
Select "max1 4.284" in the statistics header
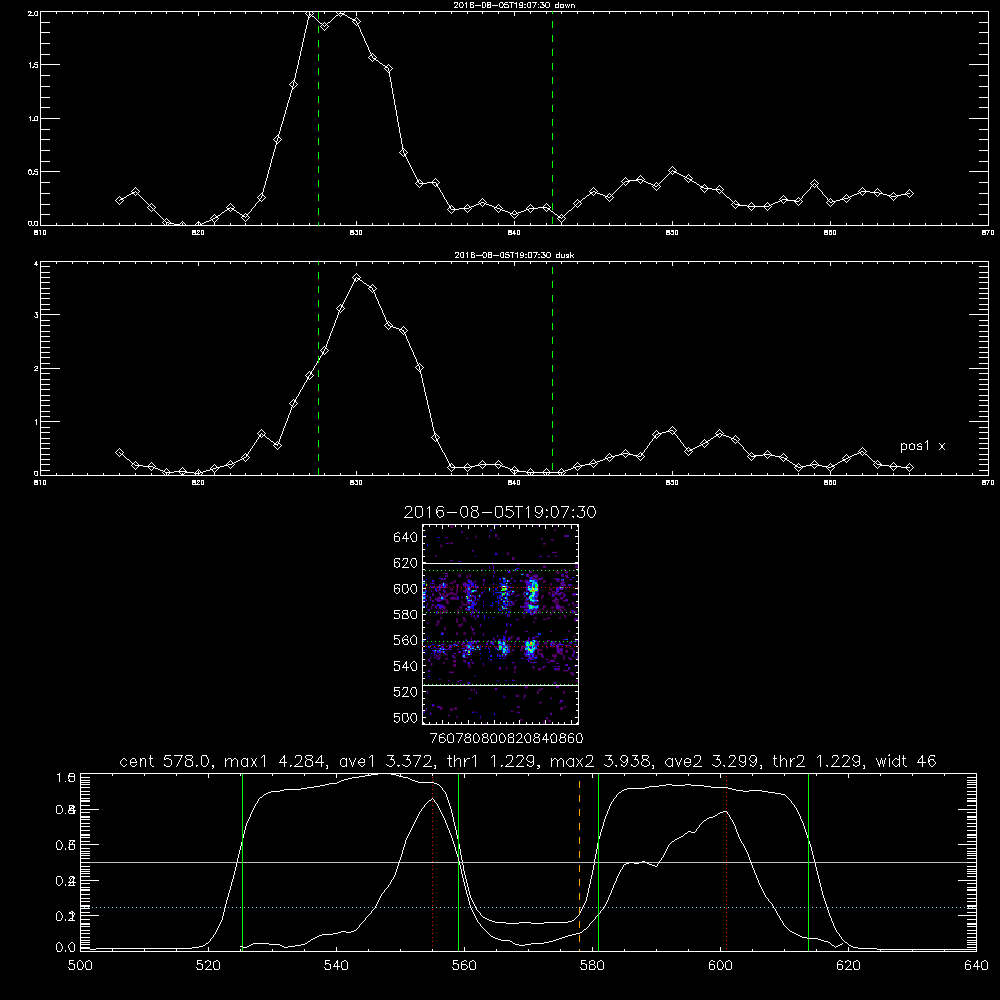(x=274, y=761)
